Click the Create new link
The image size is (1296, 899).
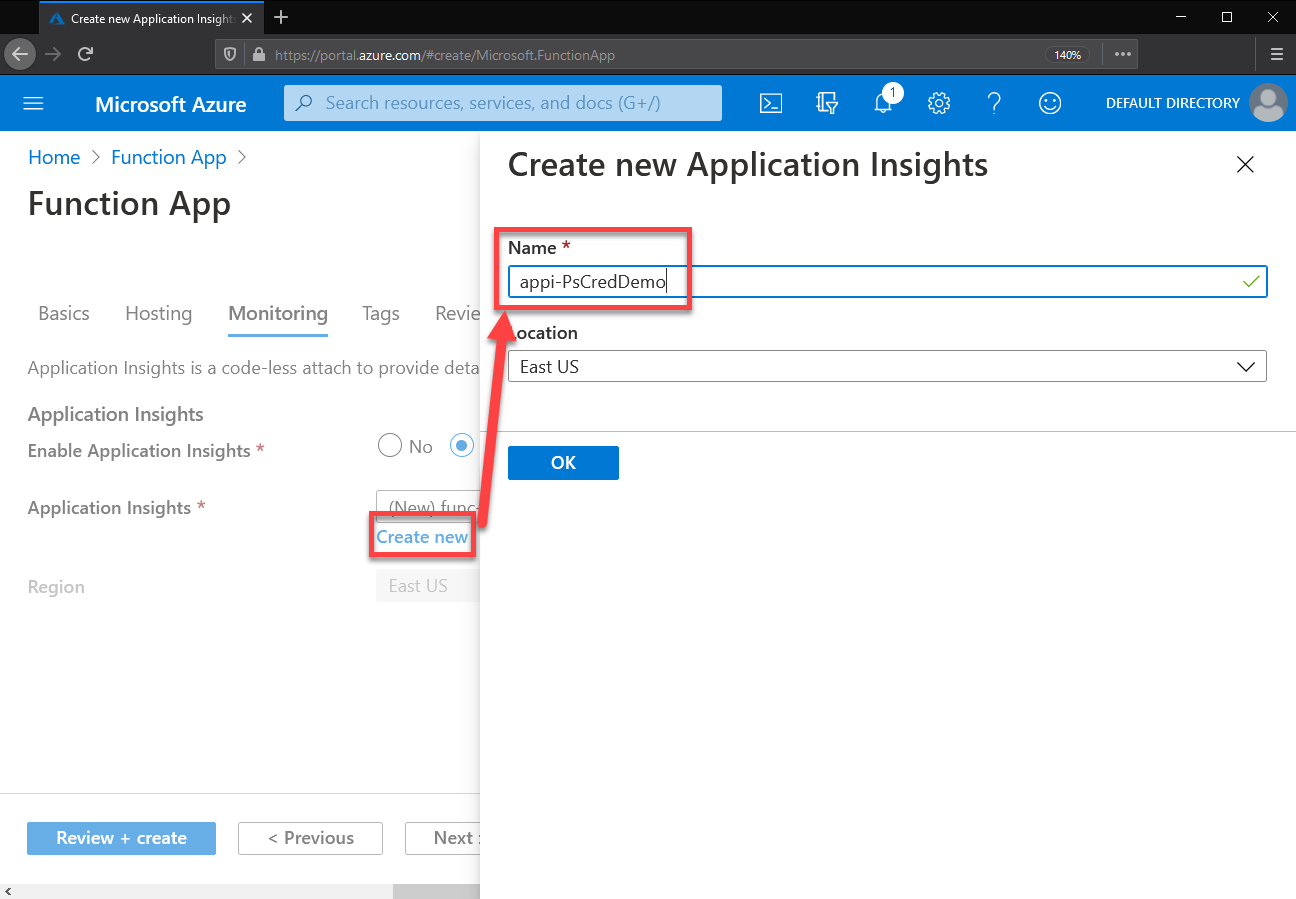422,537
